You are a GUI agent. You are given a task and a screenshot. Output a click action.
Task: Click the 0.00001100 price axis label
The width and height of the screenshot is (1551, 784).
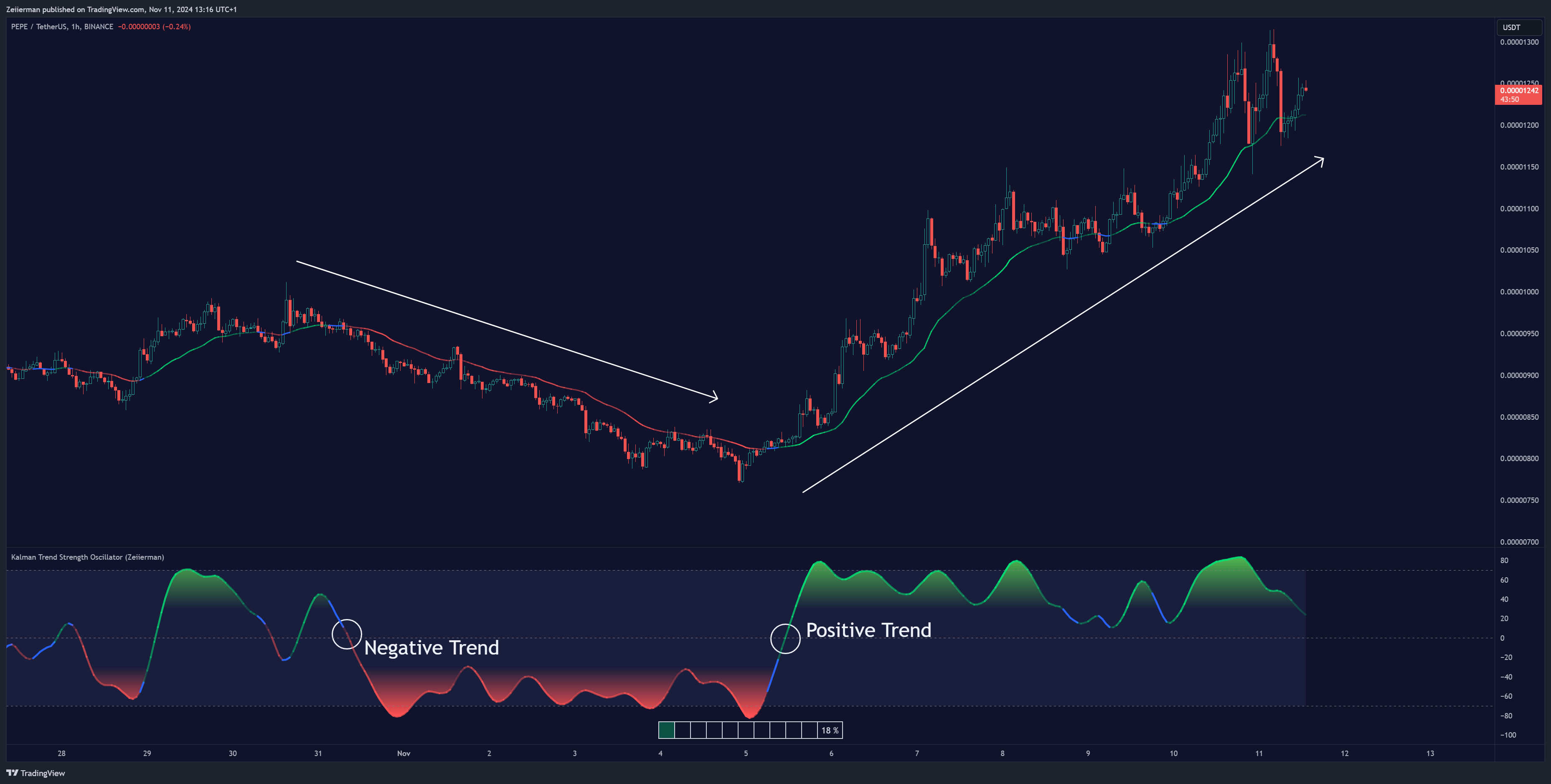[x=1519, y=208]
